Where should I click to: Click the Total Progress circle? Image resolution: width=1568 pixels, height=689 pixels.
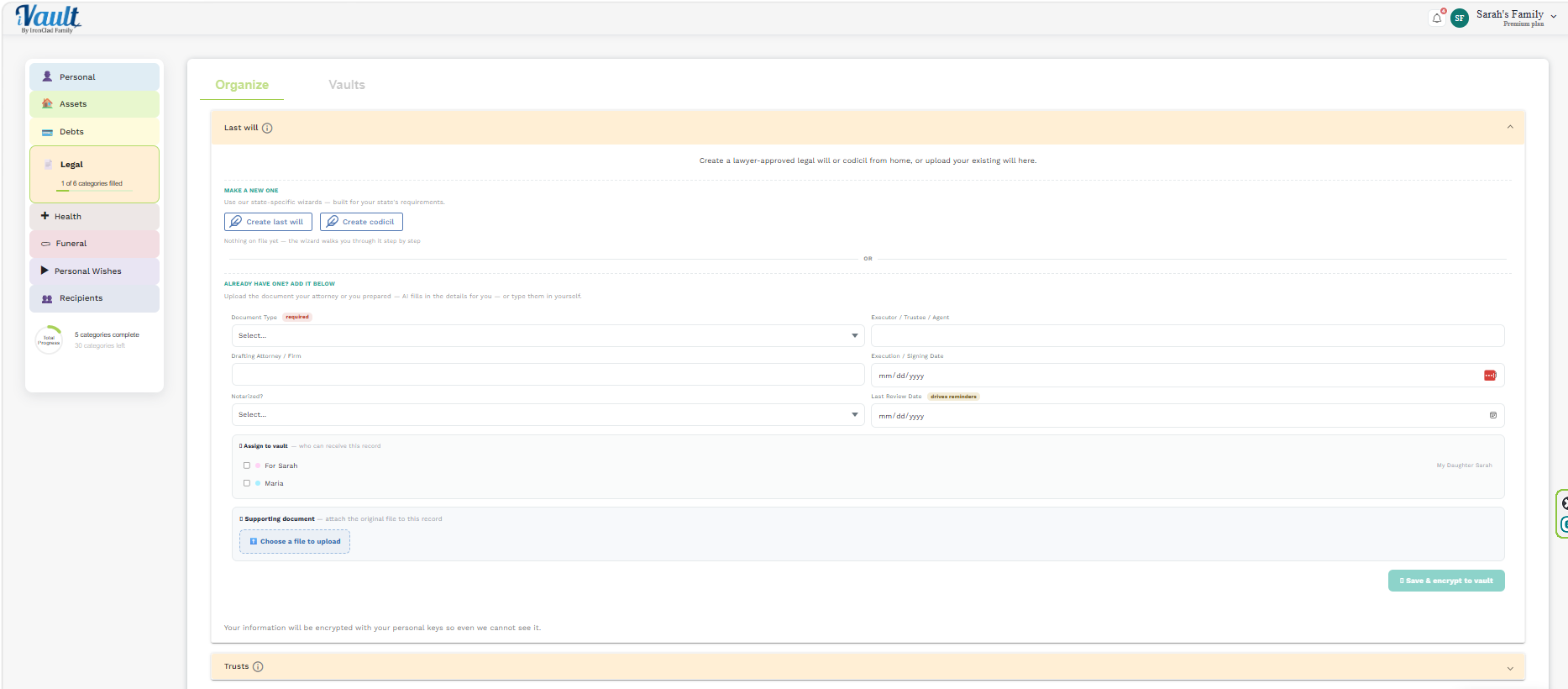[x=49, y=340]
